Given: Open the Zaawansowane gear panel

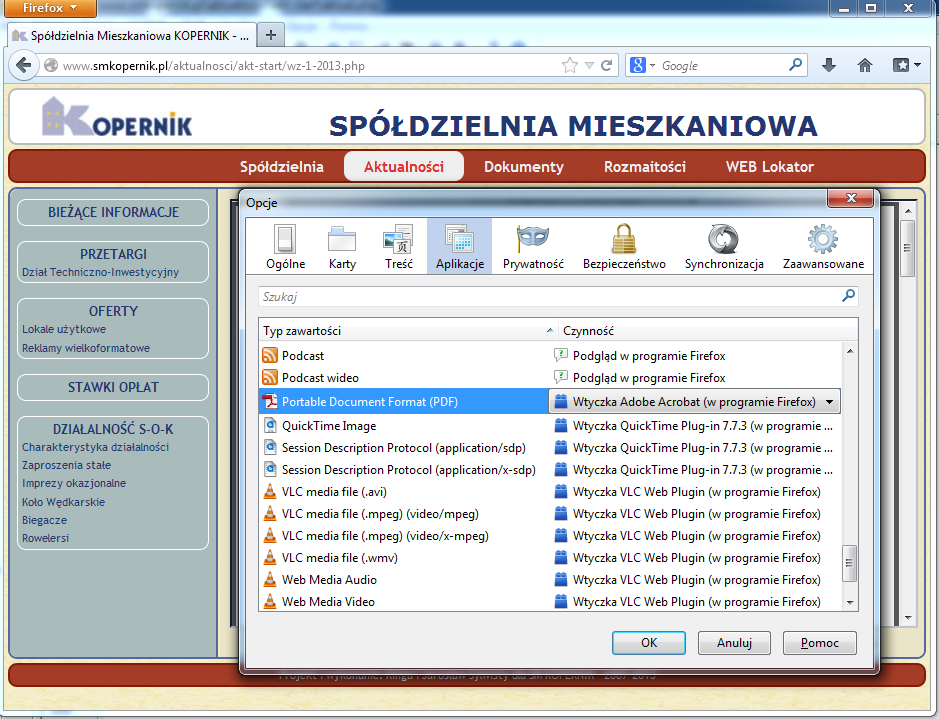Looking at the screenshot, I should (x=823, y=247).
